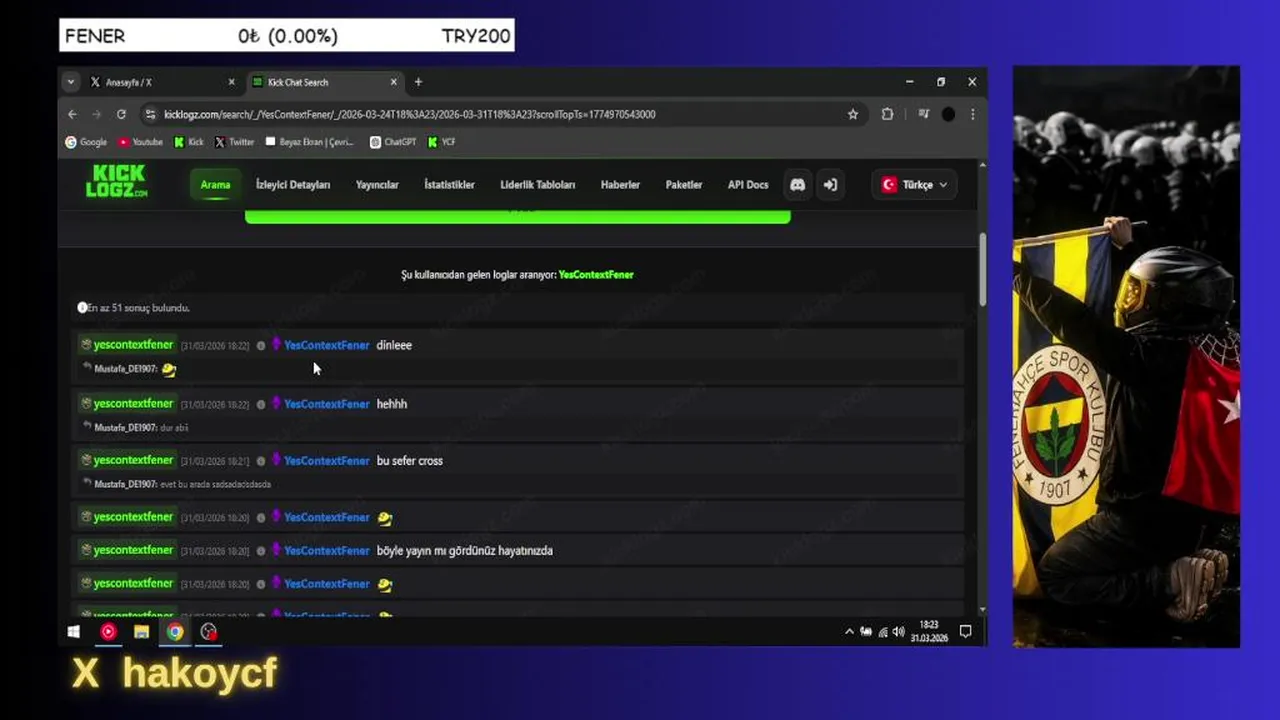This screenshot has width=1280, height=720.
Task: Click the message text bu sefer cross
Action: pos(410,461)
